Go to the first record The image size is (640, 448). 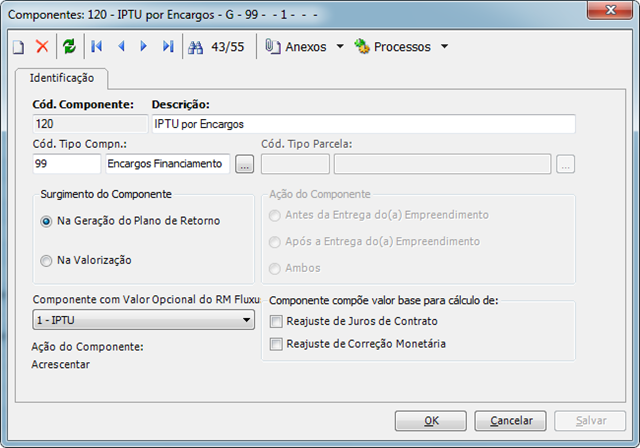[x=97, y=47]
